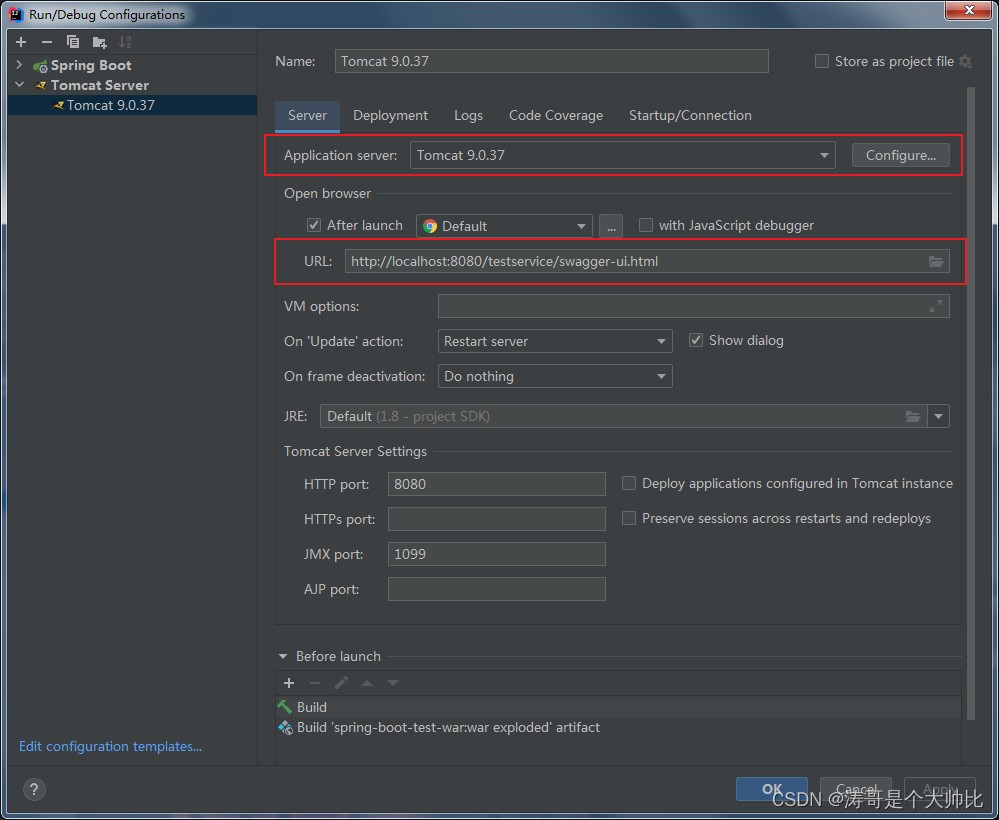Collapse the Tomcat Server tree node
Image resolution: width=999 pixels, height=820 pixels.
[x=19, y=85]
